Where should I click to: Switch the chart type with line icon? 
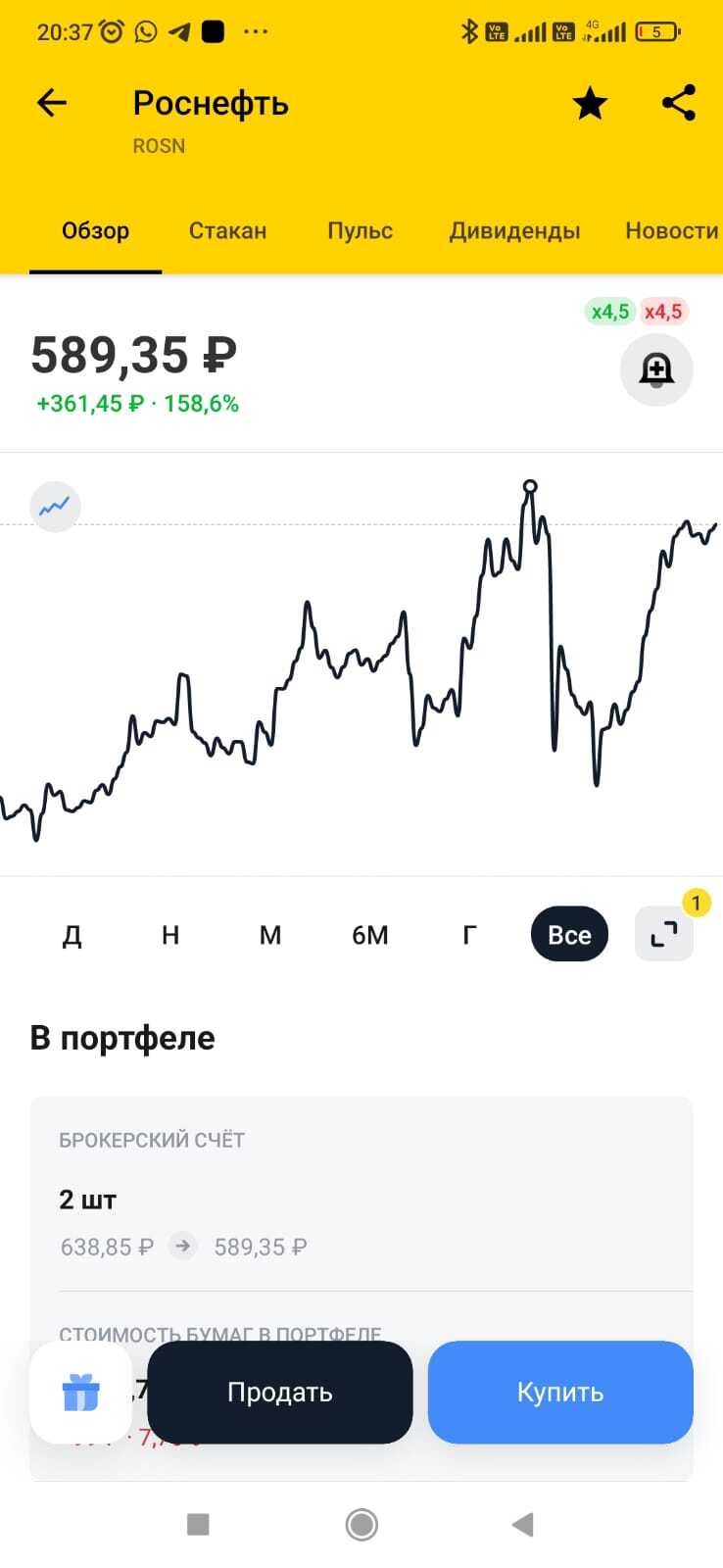coord(55,507)
